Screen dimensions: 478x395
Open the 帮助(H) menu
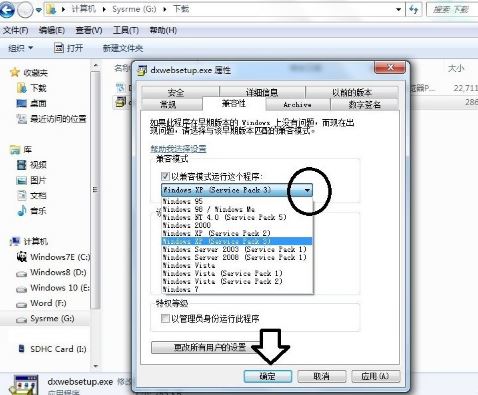tap(163, 30)
